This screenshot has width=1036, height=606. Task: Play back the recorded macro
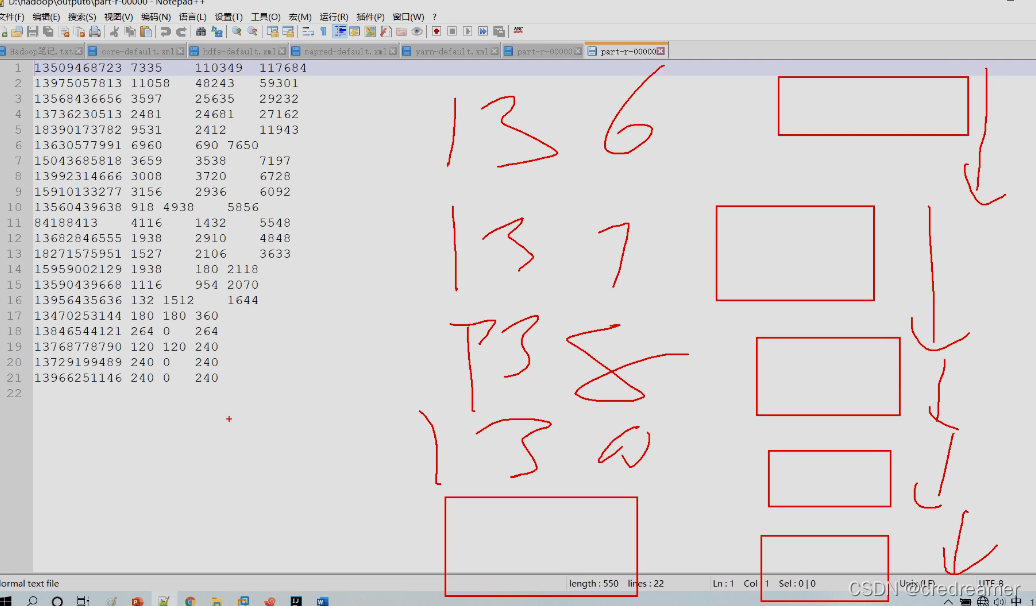tap(468, 31)
